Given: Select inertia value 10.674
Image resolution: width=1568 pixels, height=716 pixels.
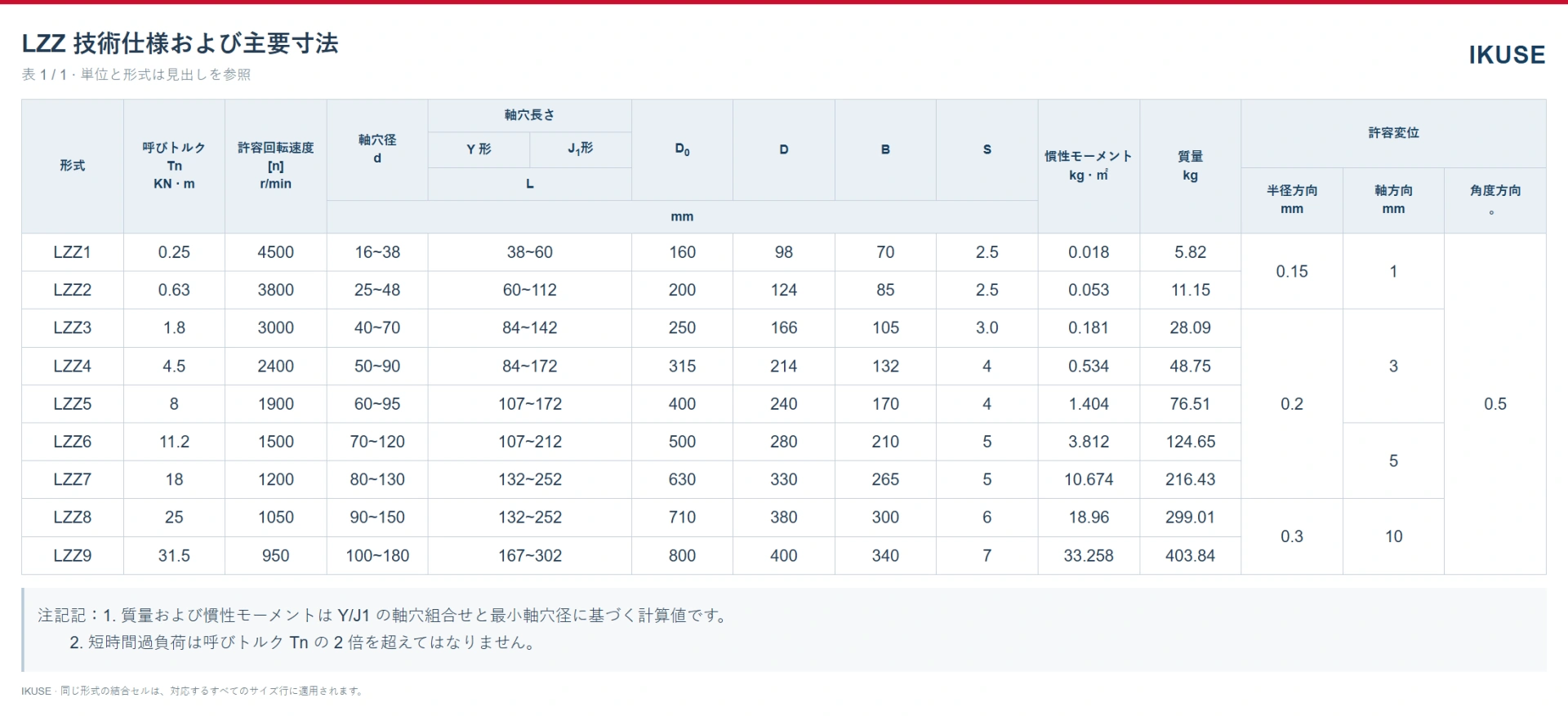Looking at the screenshot, I should [1089, 480].
